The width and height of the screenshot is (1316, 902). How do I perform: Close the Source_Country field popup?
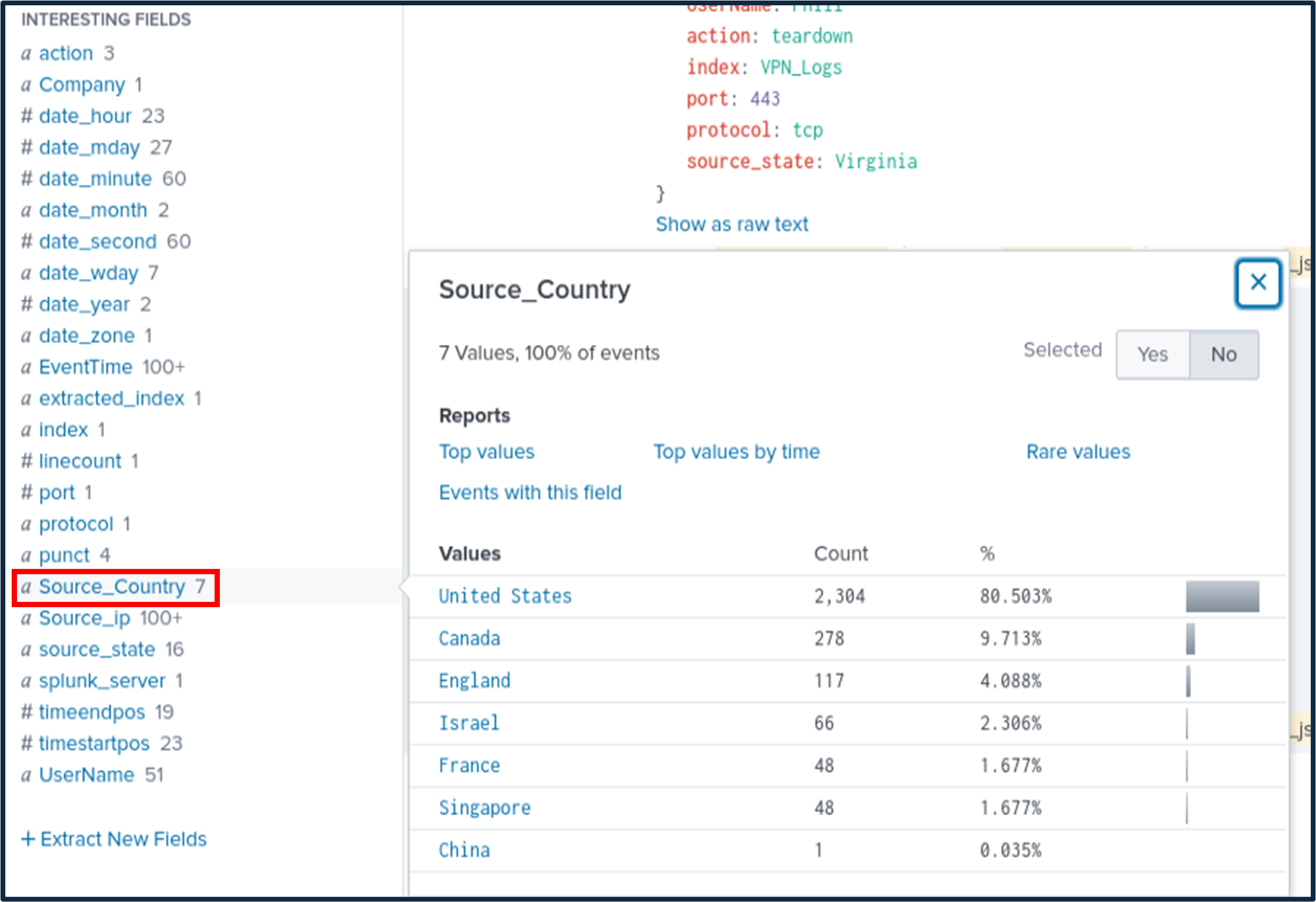tap(1257, 282)
